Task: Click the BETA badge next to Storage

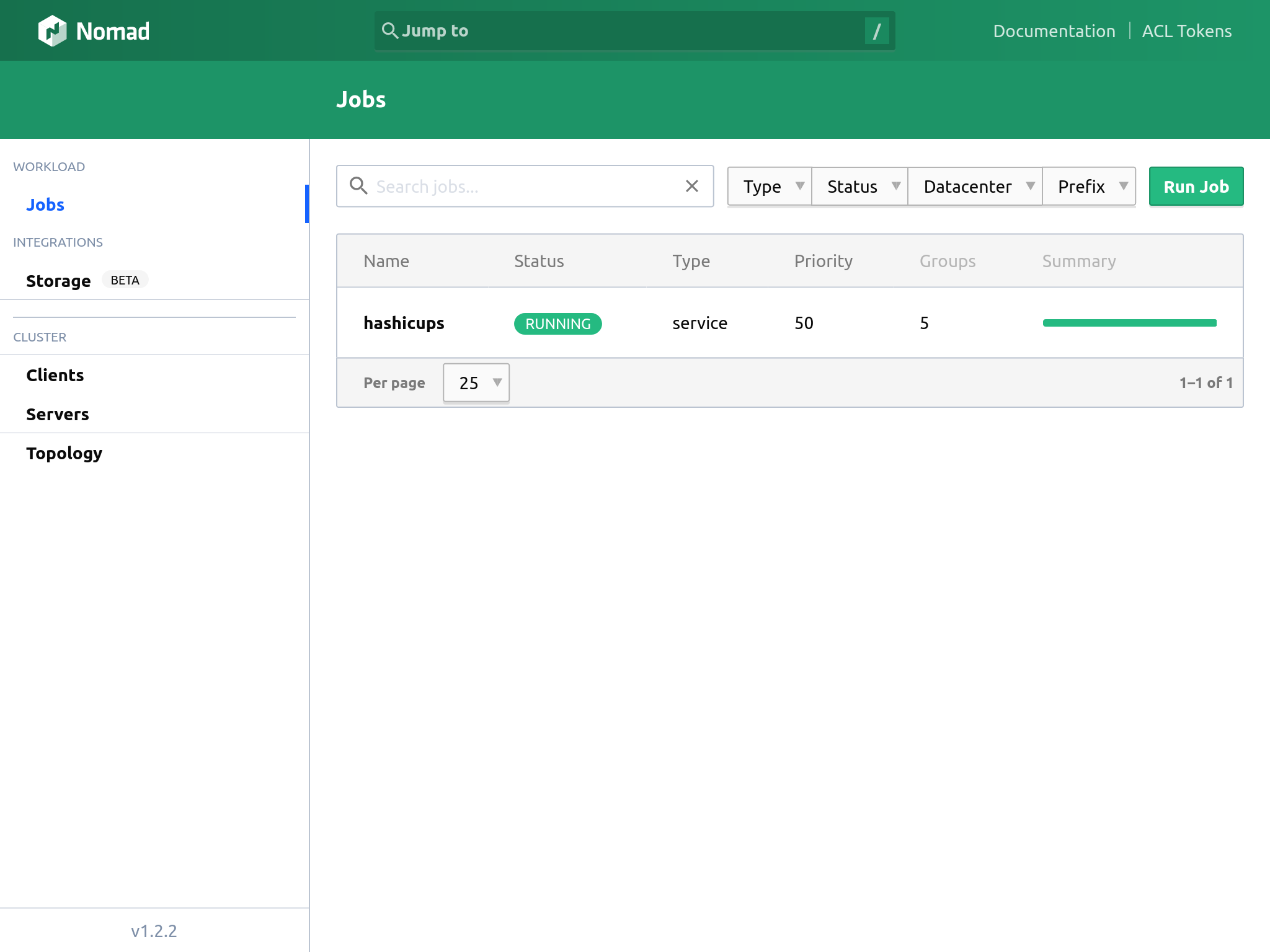Action: tap(125, 280)
